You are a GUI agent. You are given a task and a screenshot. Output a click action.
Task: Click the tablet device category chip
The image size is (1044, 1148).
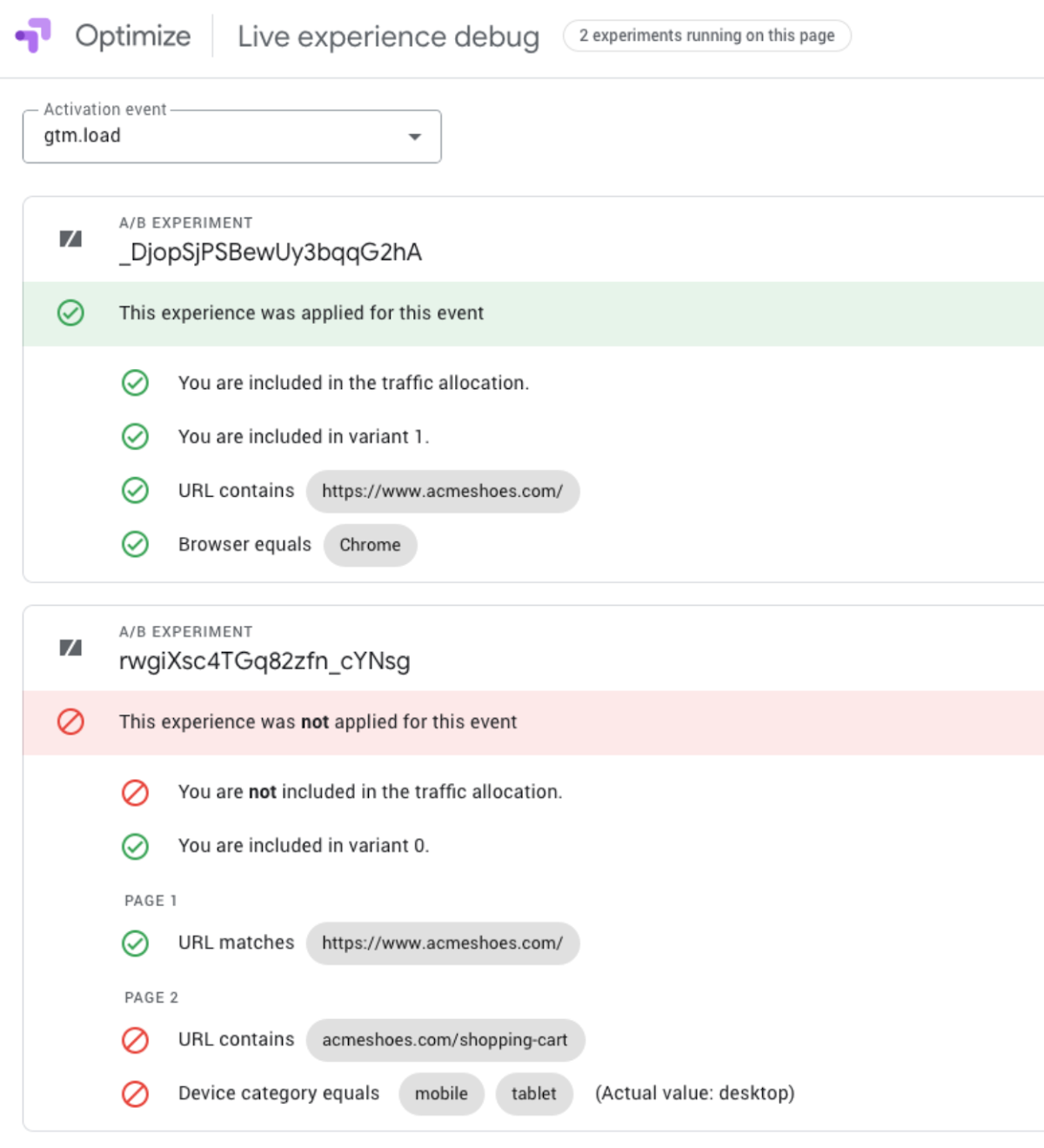(x=533, y=1094)
